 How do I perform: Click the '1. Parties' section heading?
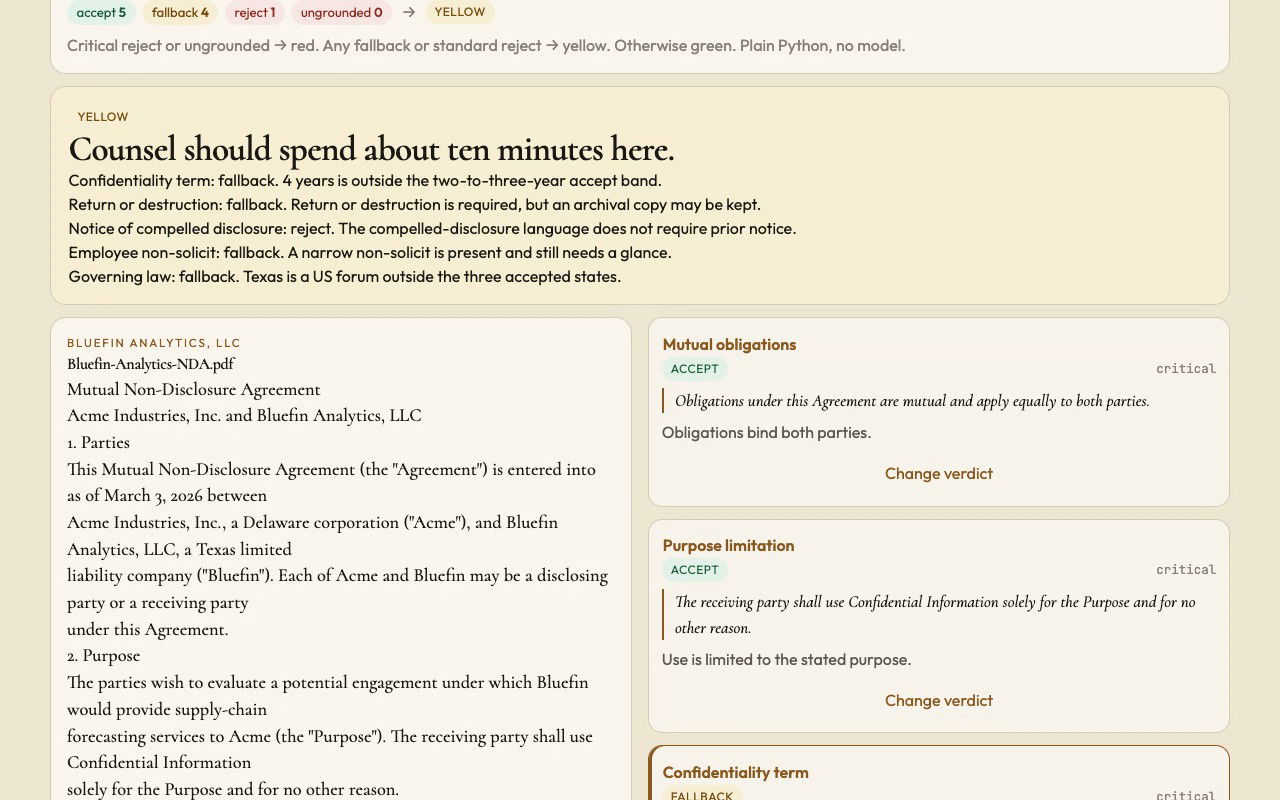pos(98,443)
